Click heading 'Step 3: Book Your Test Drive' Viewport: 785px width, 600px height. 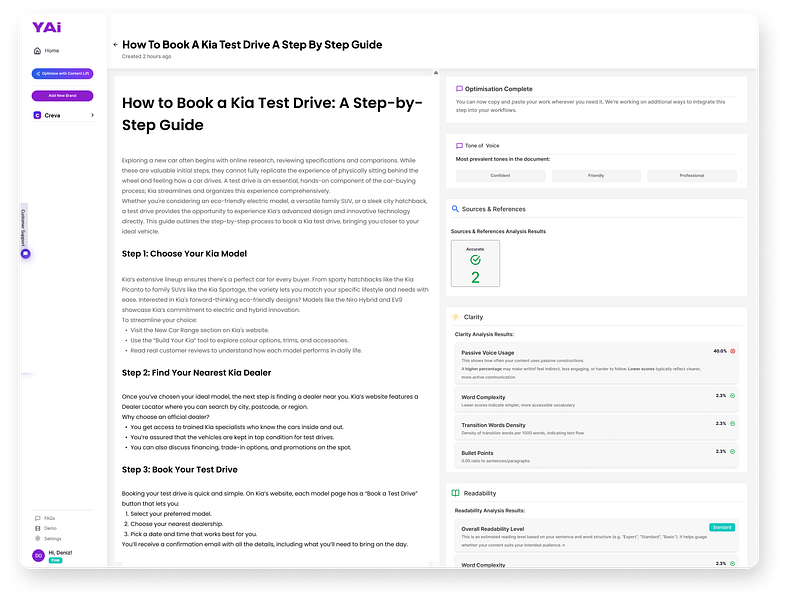[x=180, y=470]
